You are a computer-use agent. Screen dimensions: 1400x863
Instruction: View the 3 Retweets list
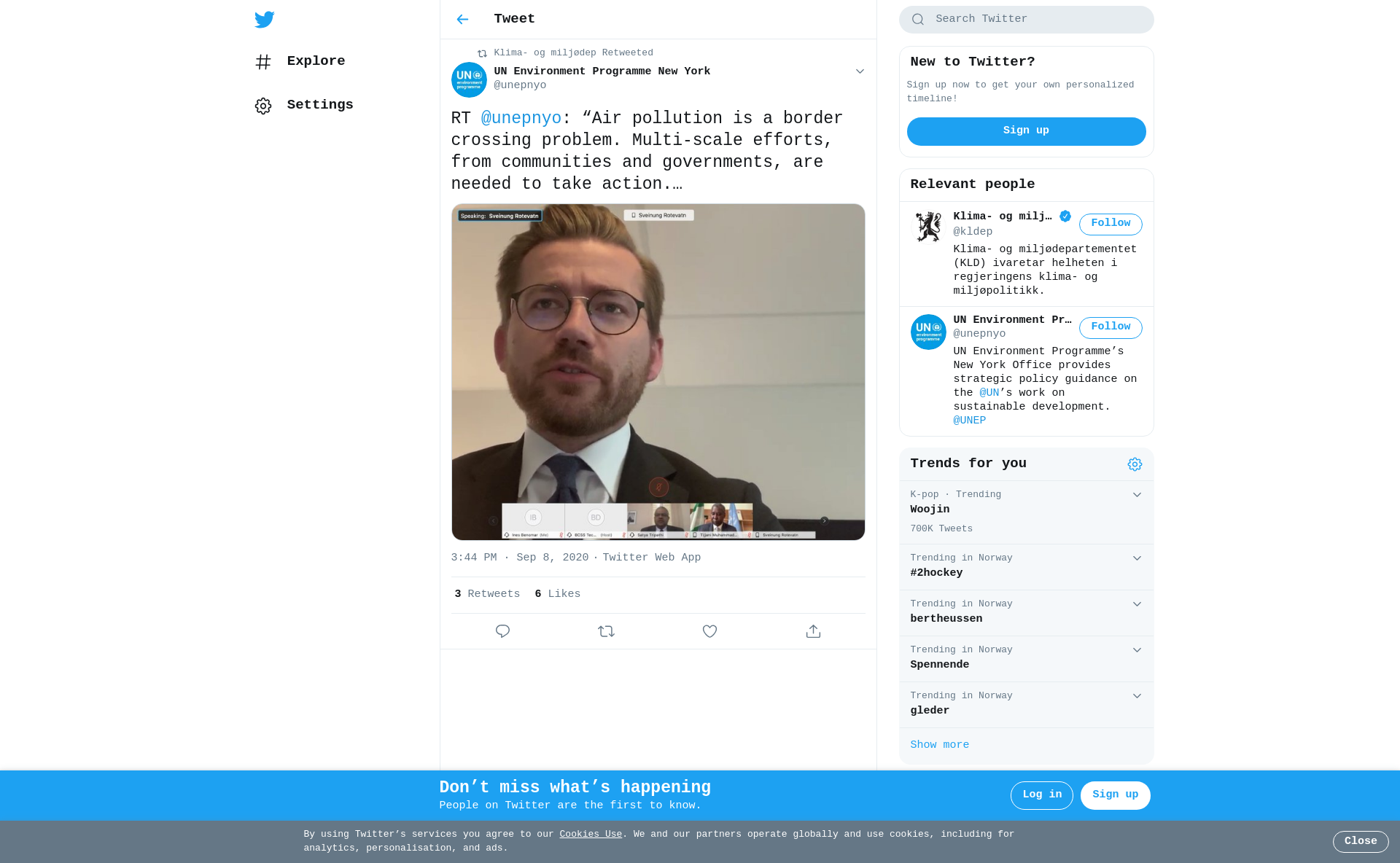(x=487, y=594)
